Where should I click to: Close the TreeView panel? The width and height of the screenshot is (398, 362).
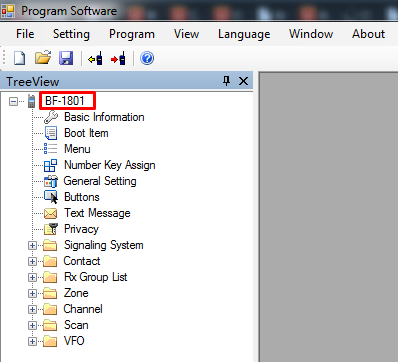click(244, 81)
